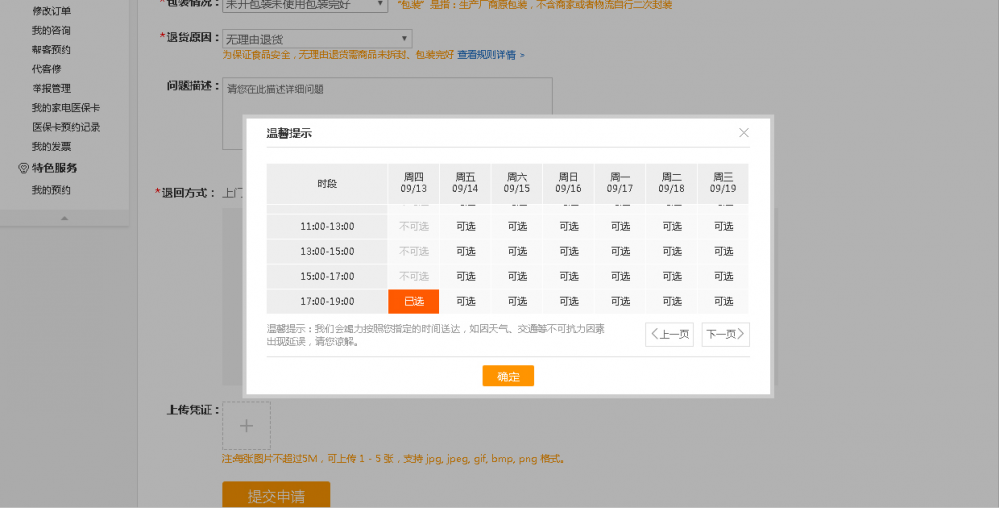Viewport: 999px width, 508px height.
Task: Click the 周三 09/19 column header
Action: (723, 184)
